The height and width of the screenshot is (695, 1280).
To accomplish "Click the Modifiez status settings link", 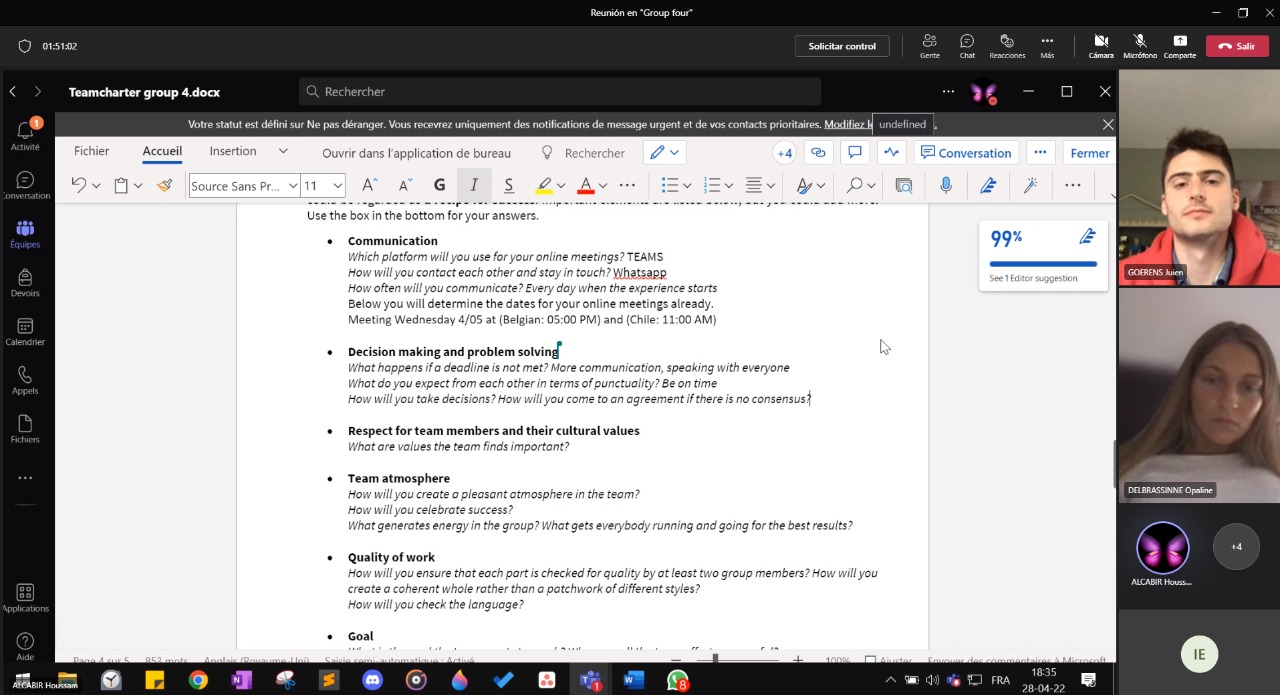I will coord(848,124).
